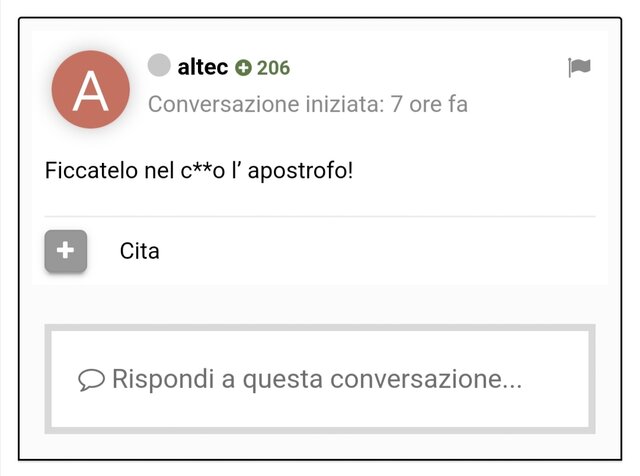Click the green plus reputation icon

pos(243,68)
